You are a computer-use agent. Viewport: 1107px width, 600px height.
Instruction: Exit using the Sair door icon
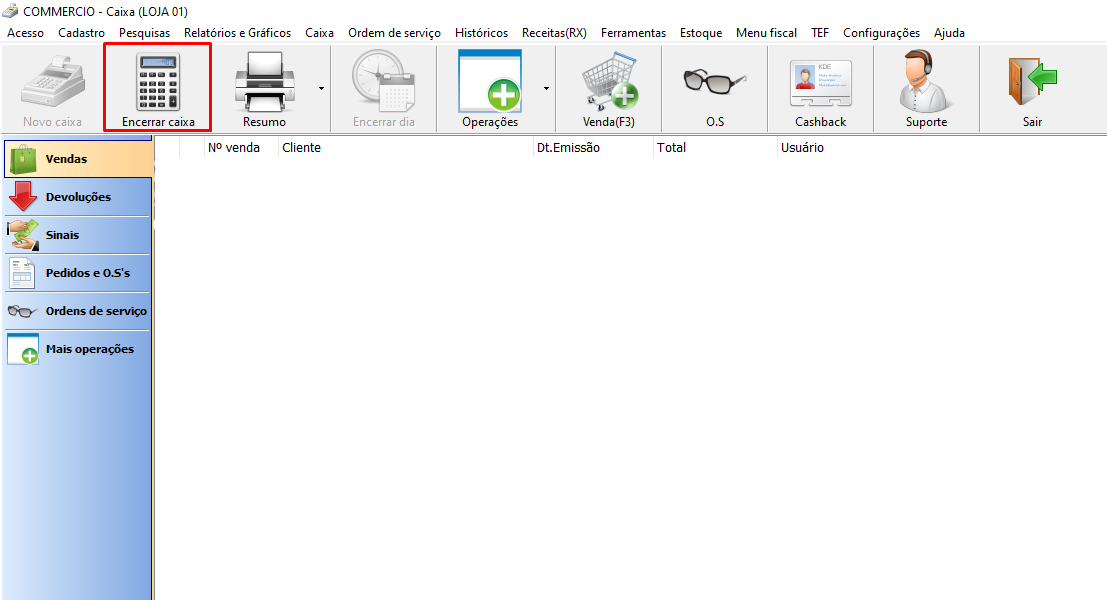[x=1032, y=83]
